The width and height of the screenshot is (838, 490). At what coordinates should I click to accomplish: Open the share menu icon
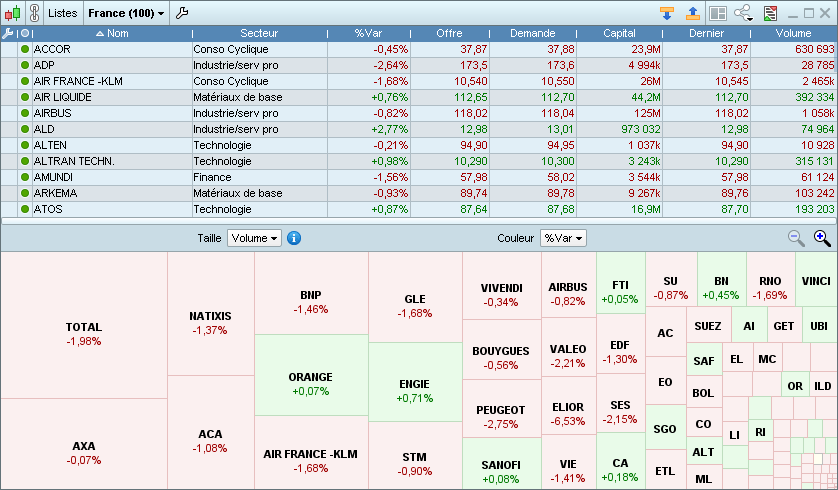(x=744, y=13)
